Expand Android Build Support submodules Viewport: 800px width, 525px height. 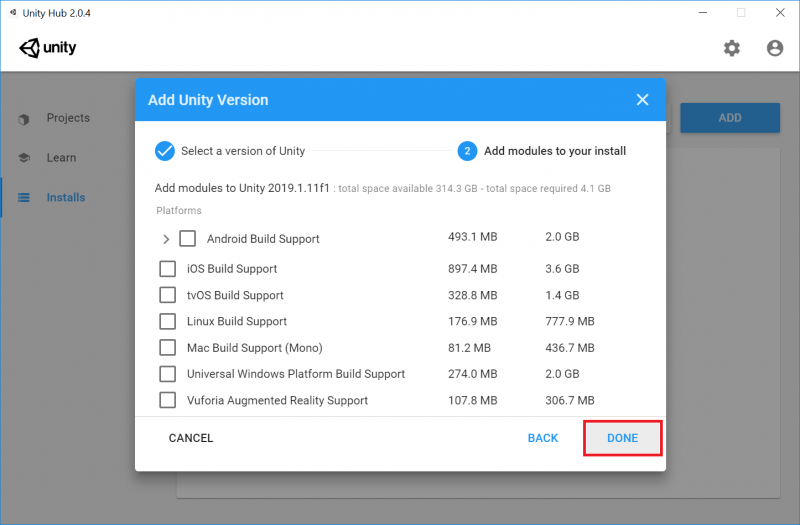coord(166,239)
